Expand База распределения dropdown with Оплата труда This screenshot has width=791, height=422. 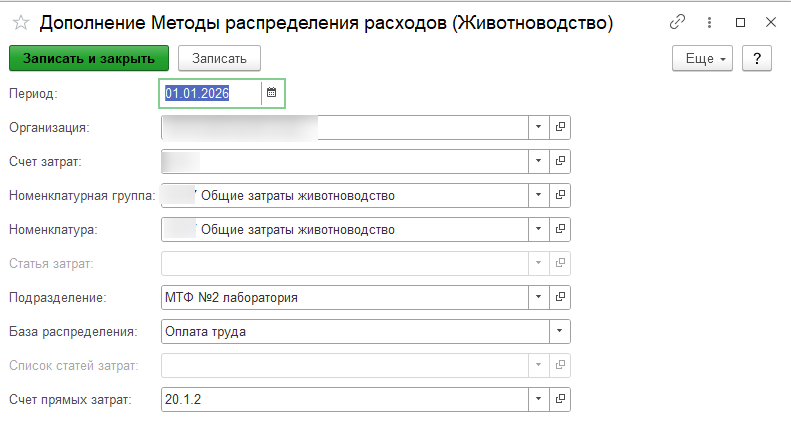(559, 331)
